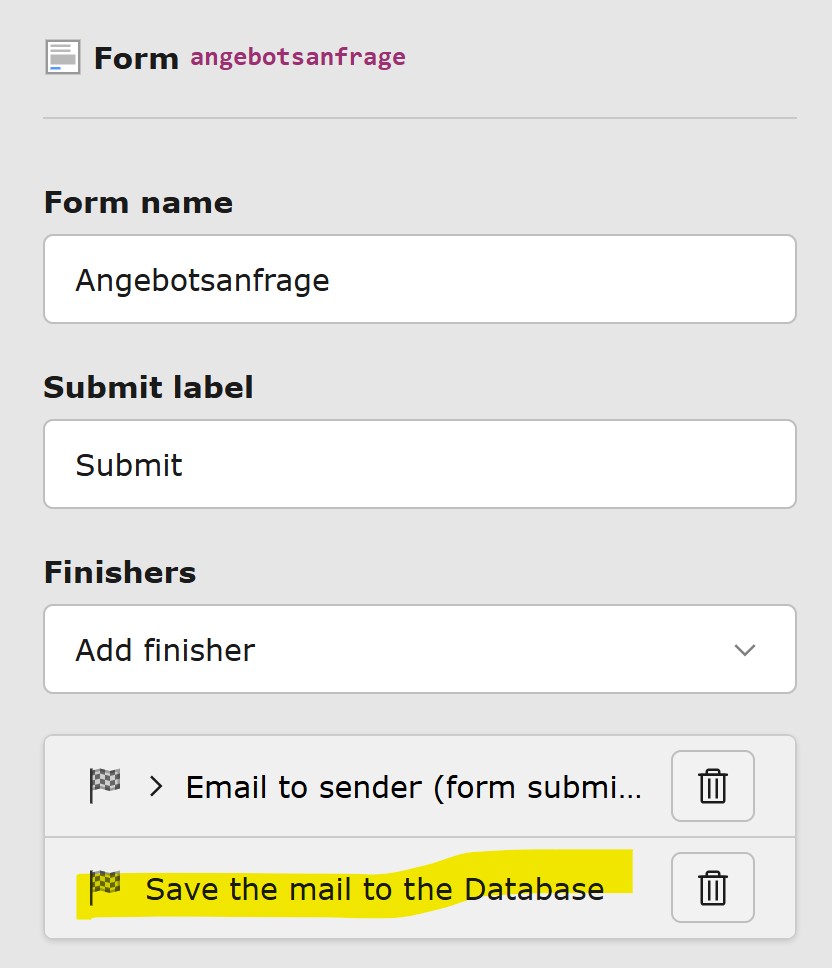Expand the Email to sender finisher chevron
832x968 pixels.
click(155, 786)
